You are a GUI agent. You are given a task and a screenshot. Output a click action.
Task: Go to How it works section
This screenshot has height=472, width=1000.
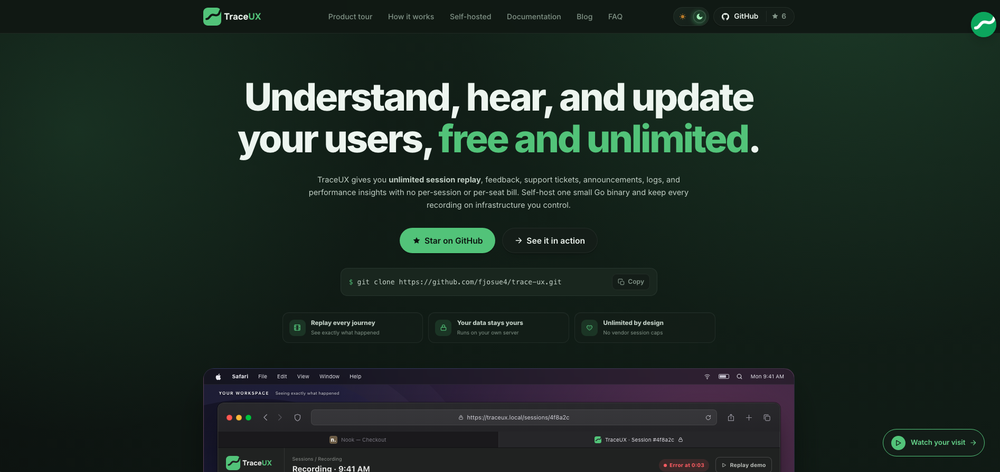pos(411,17)
